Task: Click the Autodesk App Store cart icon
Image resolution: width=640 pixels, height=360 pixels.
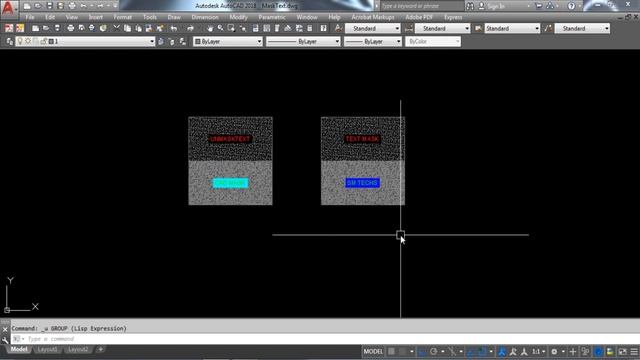Action: pyautogui.click(x=539, y=6)
